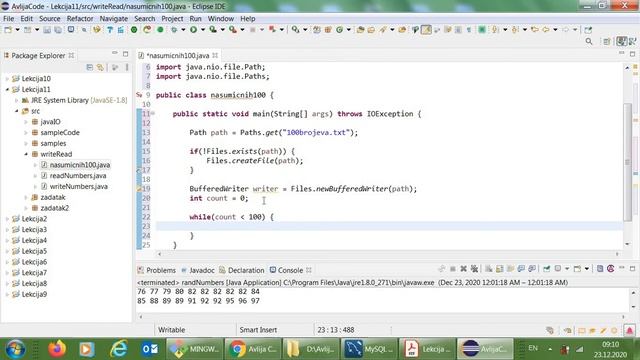Toggle Pin Console icon
This screenshot has width=640, height=360.
(547, 269)
